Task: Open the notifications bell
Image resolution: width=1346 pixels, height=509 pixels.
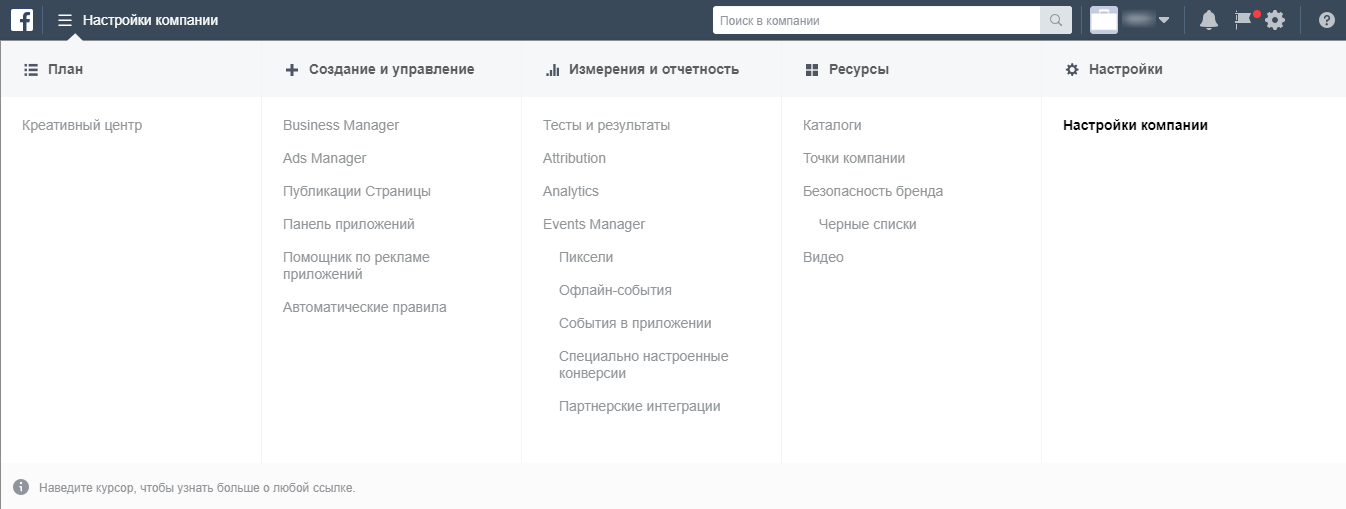Action: (1209, 20)
